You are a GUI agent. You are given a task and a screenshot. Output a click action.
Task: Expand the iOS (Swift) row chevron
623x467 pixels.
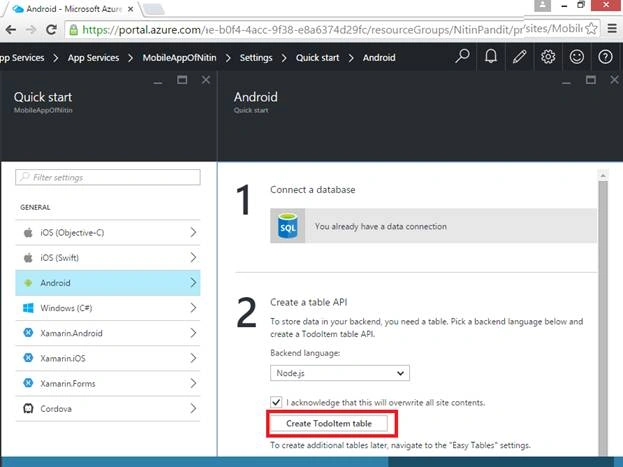pos(193,258)
